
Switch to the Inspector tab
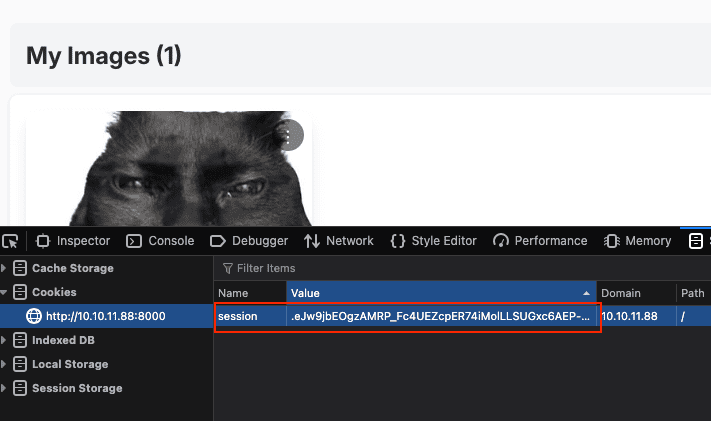point(73,241)
